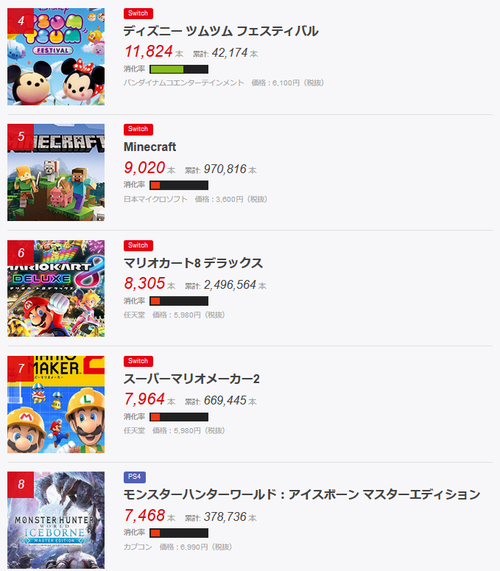Click the Switch tag above Disney Tsum Tsum Festival
Viewport: 500px width, 571px height.
point(138,13)
